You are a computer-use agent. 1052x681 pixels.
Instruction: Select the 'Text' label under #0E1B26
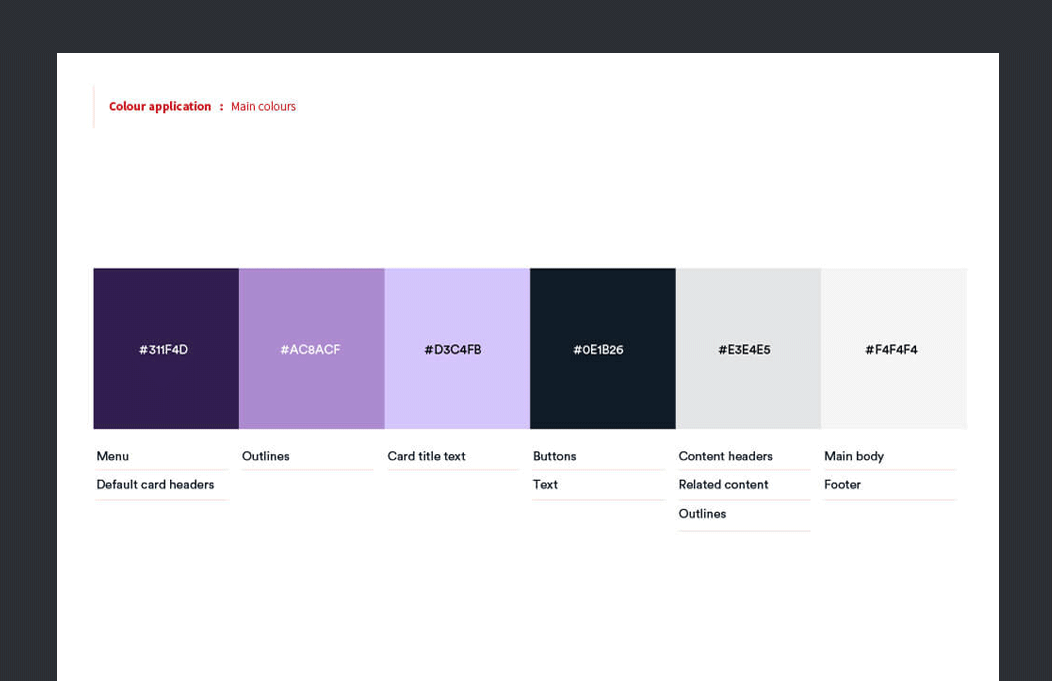545,485
